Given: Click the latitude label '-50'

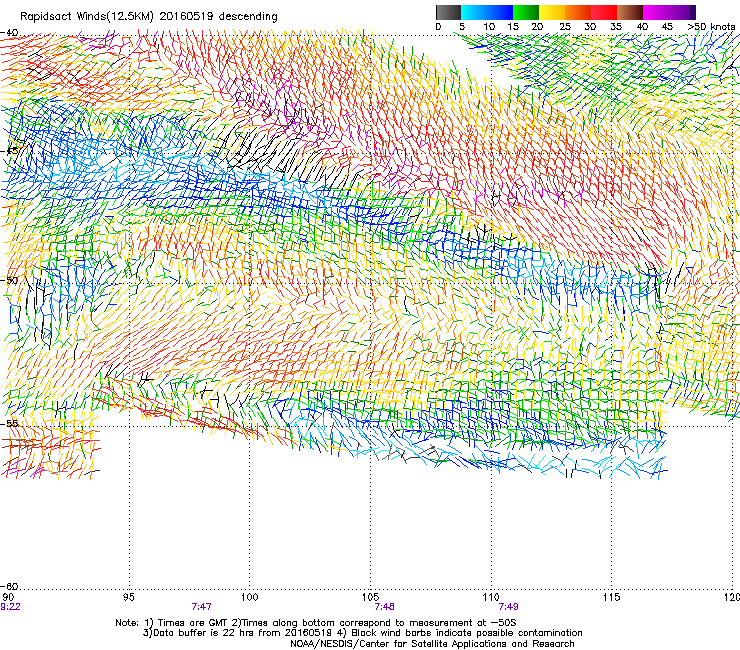Looking at the screenshot, I should pyautogui.click(x=10, y=280).
